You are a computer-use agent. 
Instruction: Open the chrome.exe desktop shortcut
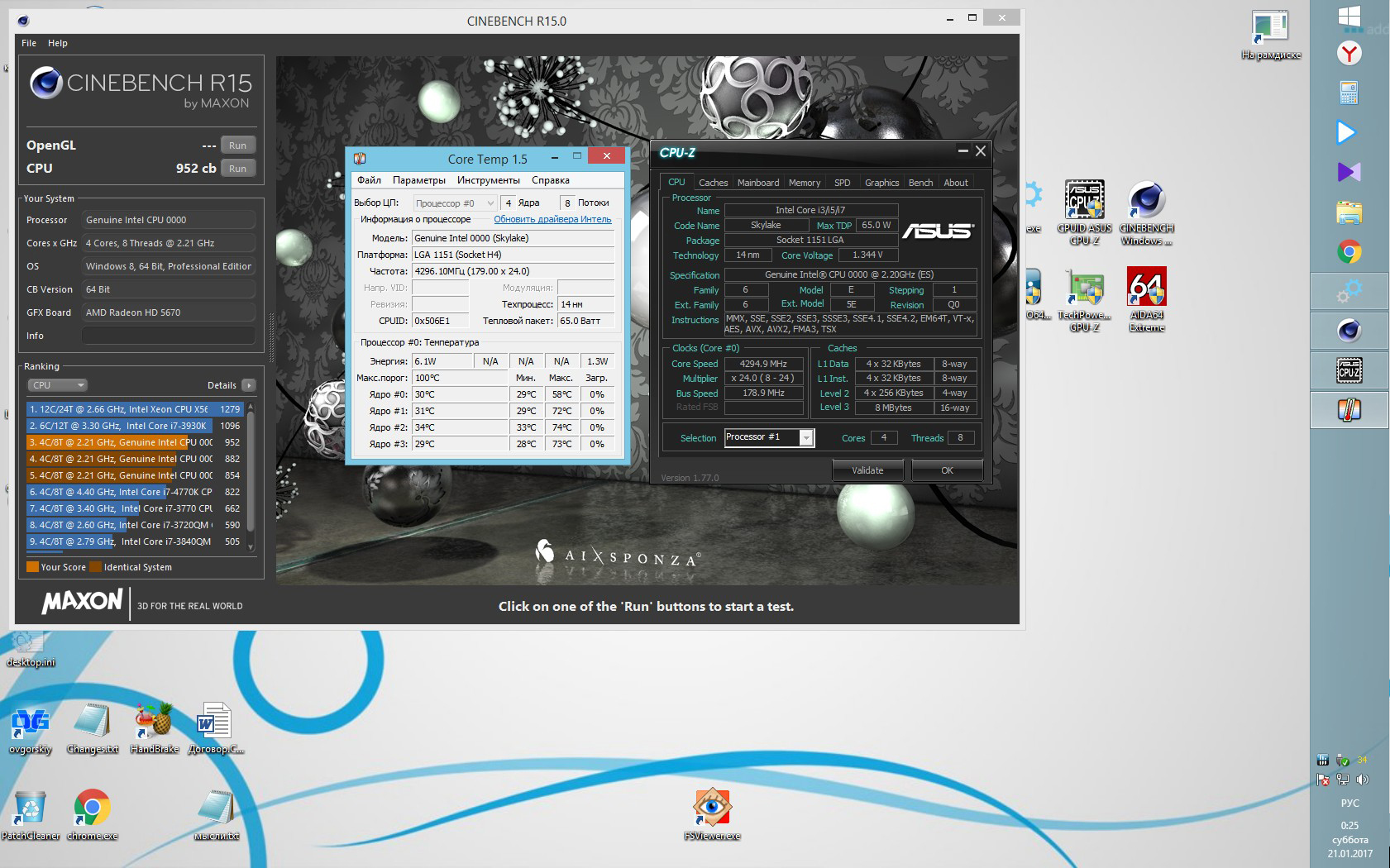(x=93, y=815)
